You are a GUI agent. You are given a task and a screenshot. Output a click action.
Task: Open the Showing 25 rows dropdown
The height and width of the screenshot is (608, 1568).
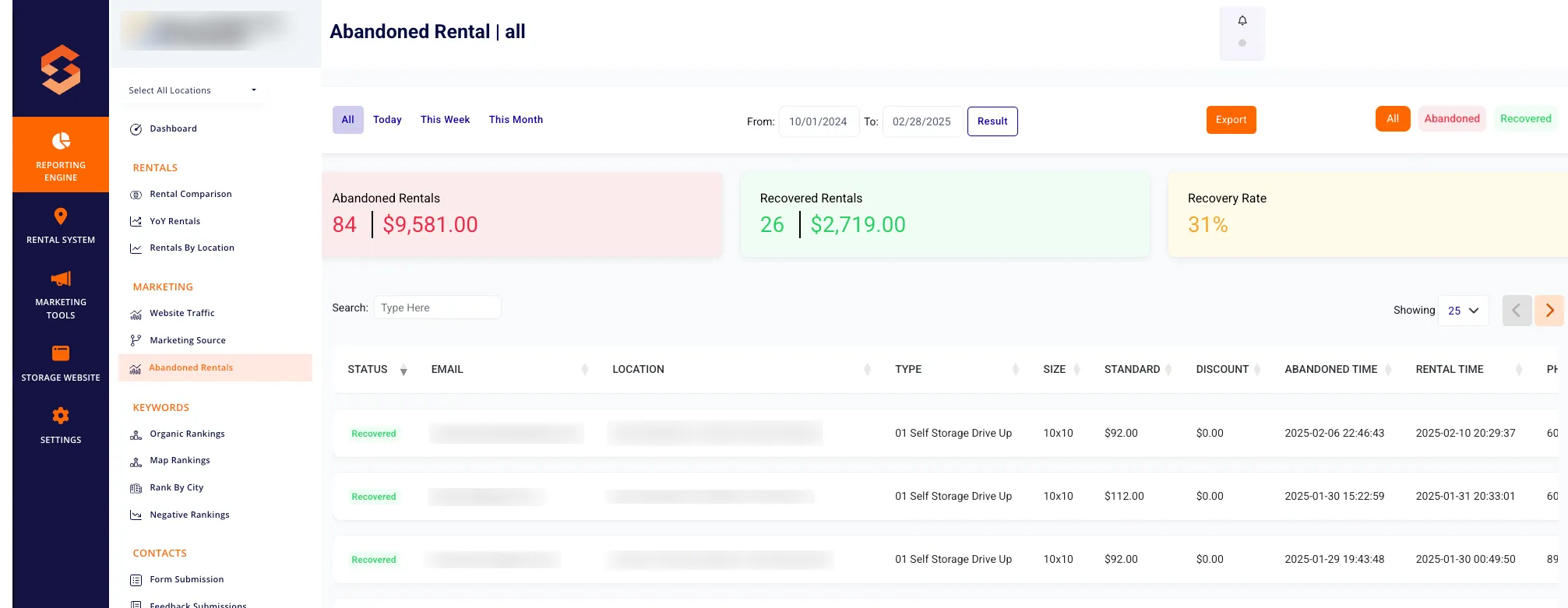pyautogui.click(x=1463, y=311)
